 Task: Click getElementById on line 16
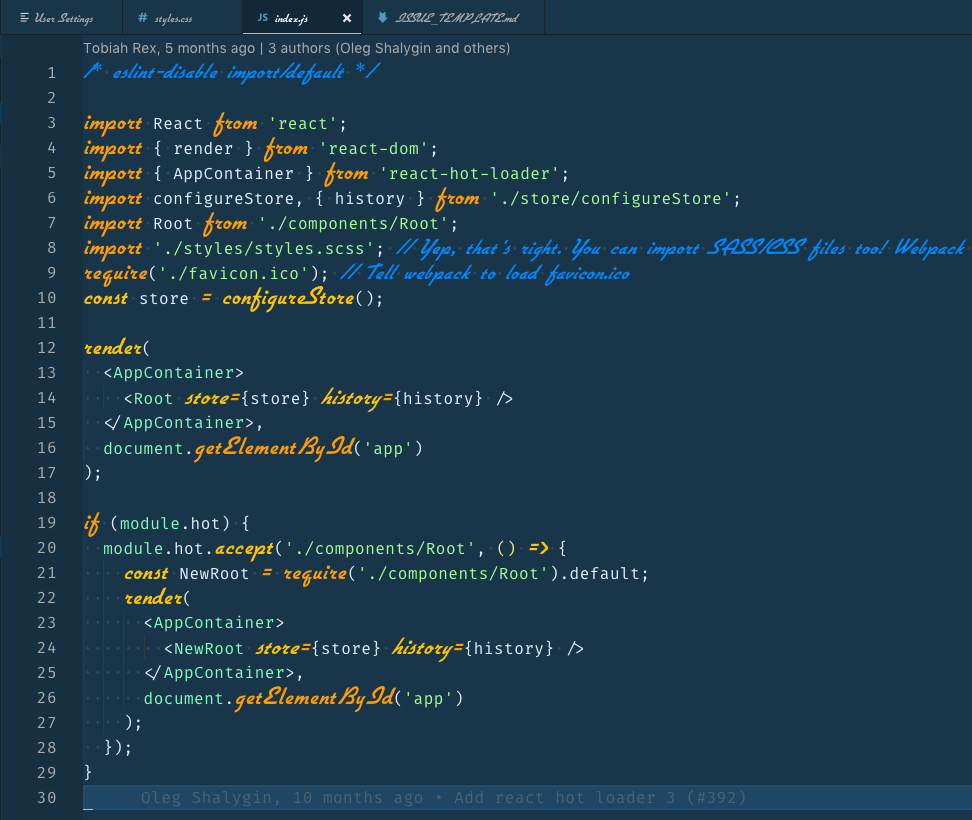click(274, 448)
